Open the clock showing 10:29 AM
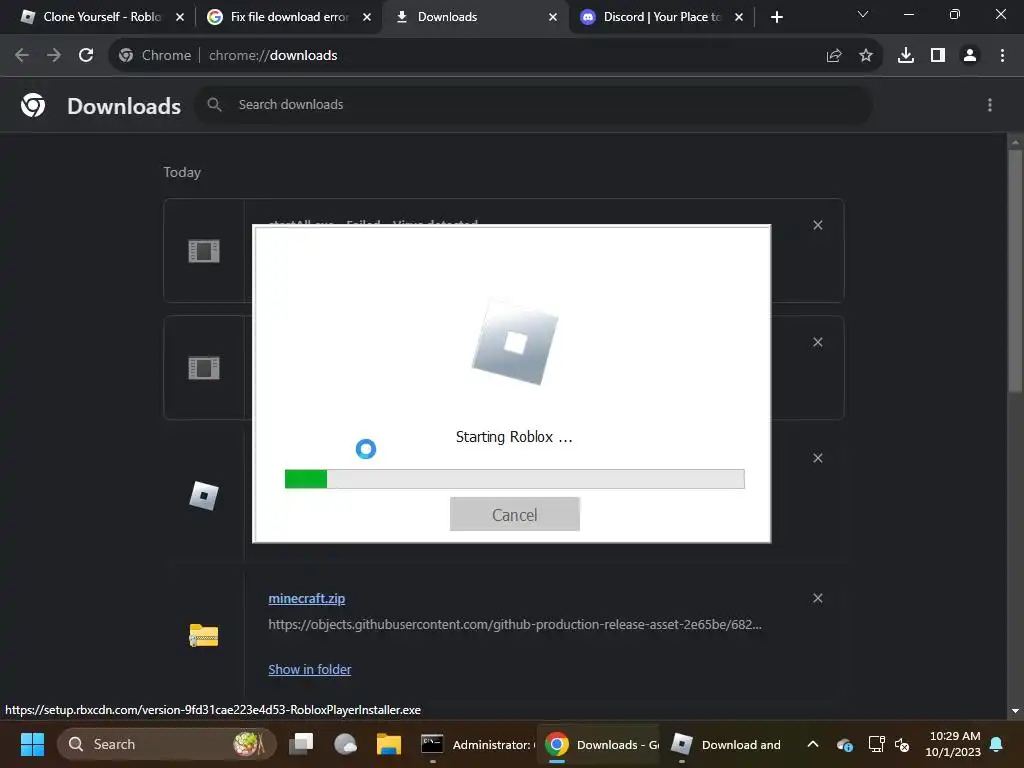 click(953, 744)
